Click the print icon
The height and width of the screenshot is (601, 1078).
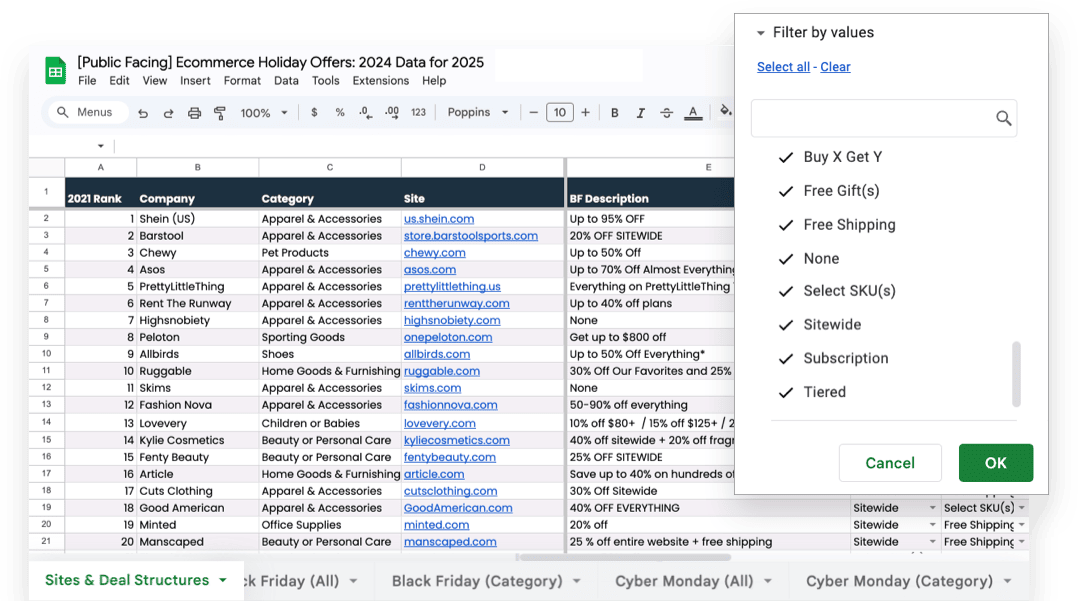[x=194, y=113]
